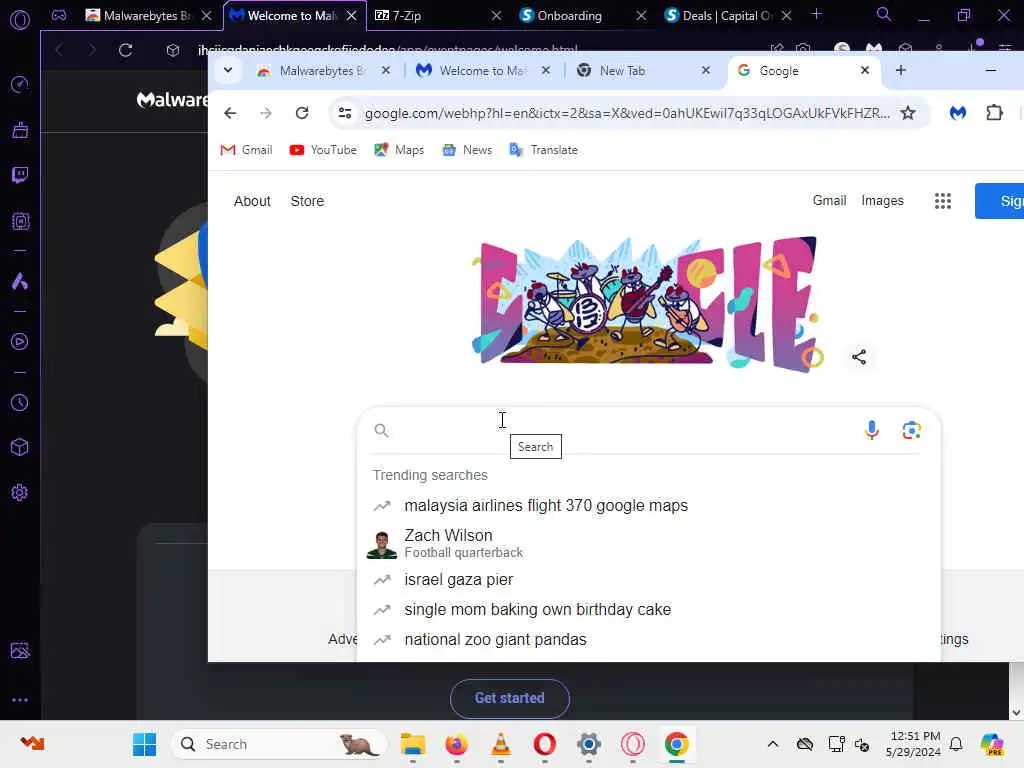Bookmark this page with the star icon
1024x768 pixels.
(908, 113)
